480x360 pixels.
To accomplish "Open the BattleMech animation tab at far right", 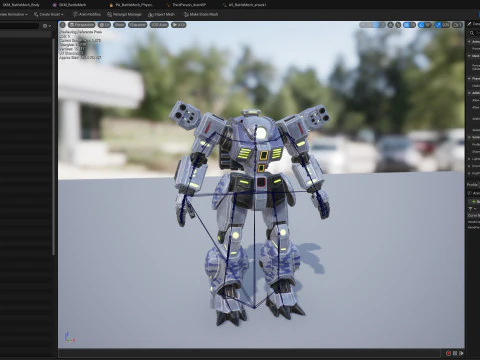I will click(245, 5).
